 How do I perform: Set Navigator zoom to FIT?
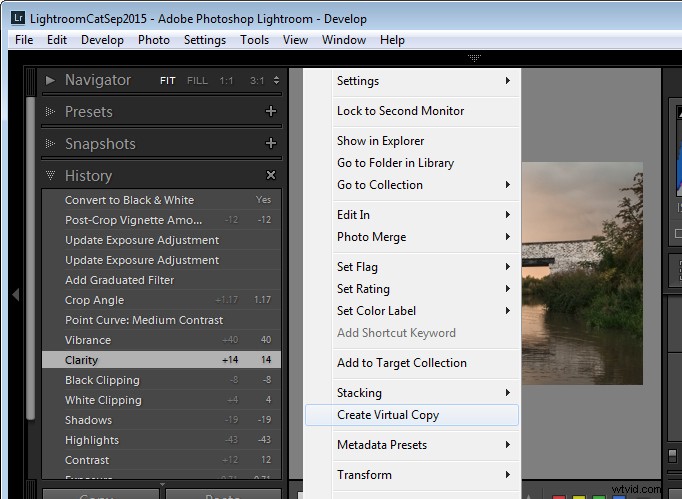[x=167, y=80]
